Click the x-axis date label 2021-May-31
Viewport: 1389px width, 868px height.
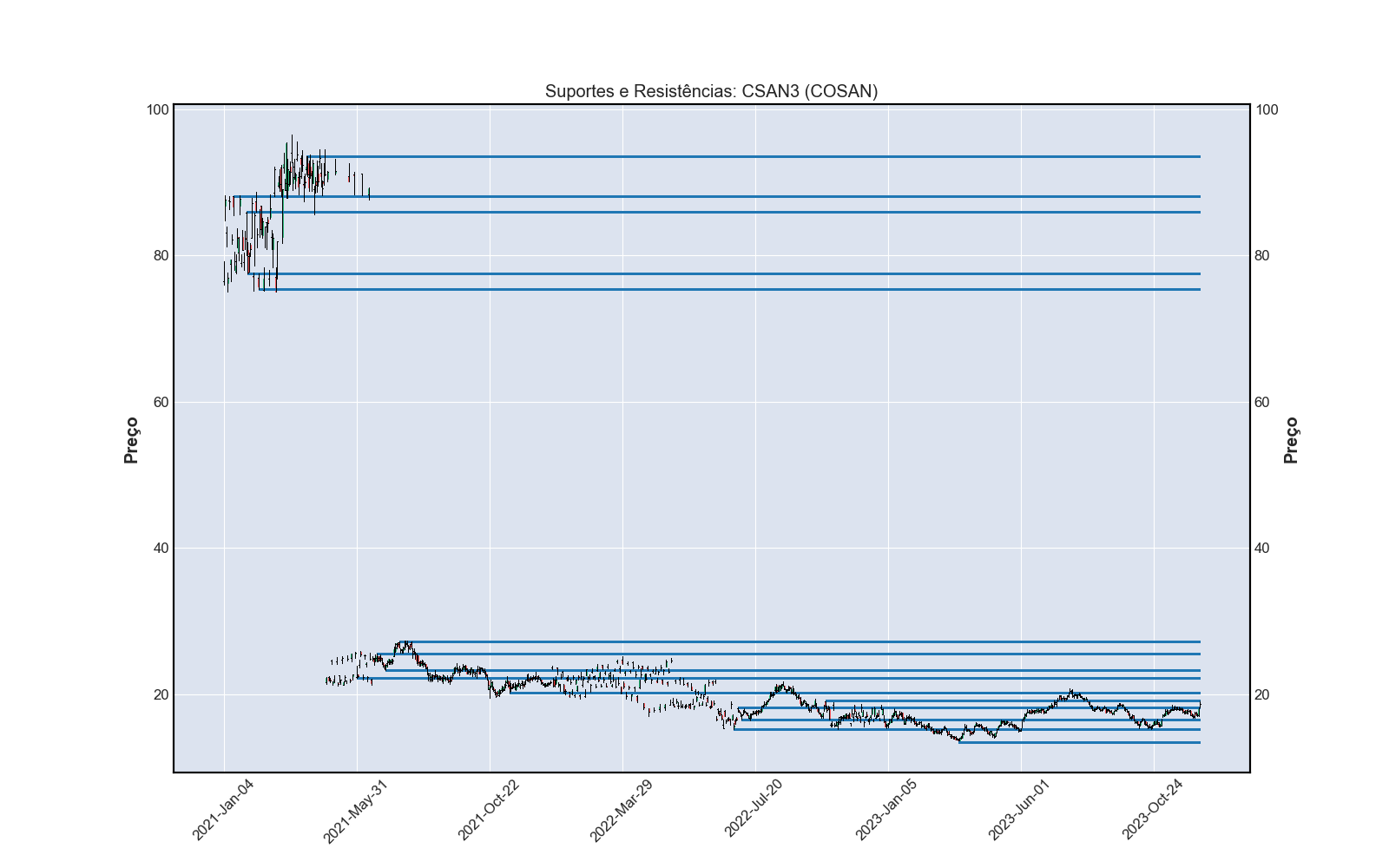(354, 811)
